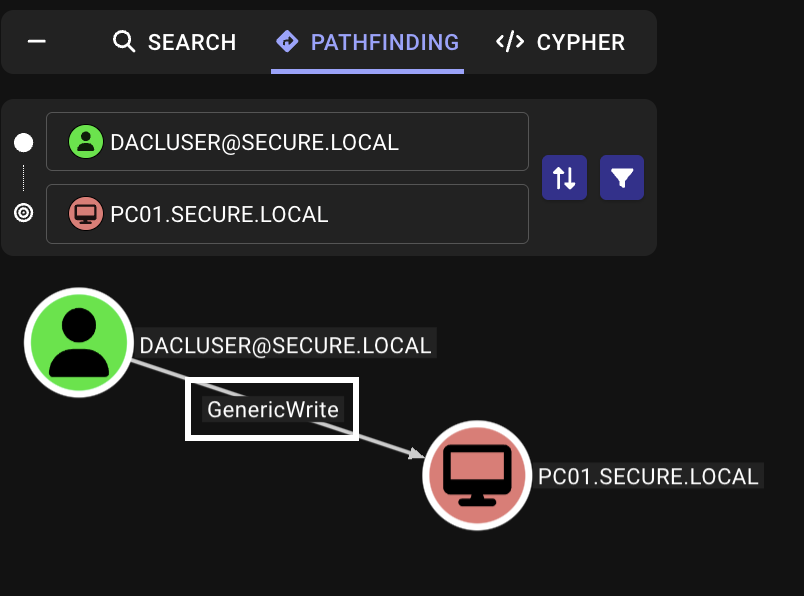Focus the DACLUSER@SECURE.LOCAL start node field
This screenshot has height=596, width=804.
coord(300,142)
